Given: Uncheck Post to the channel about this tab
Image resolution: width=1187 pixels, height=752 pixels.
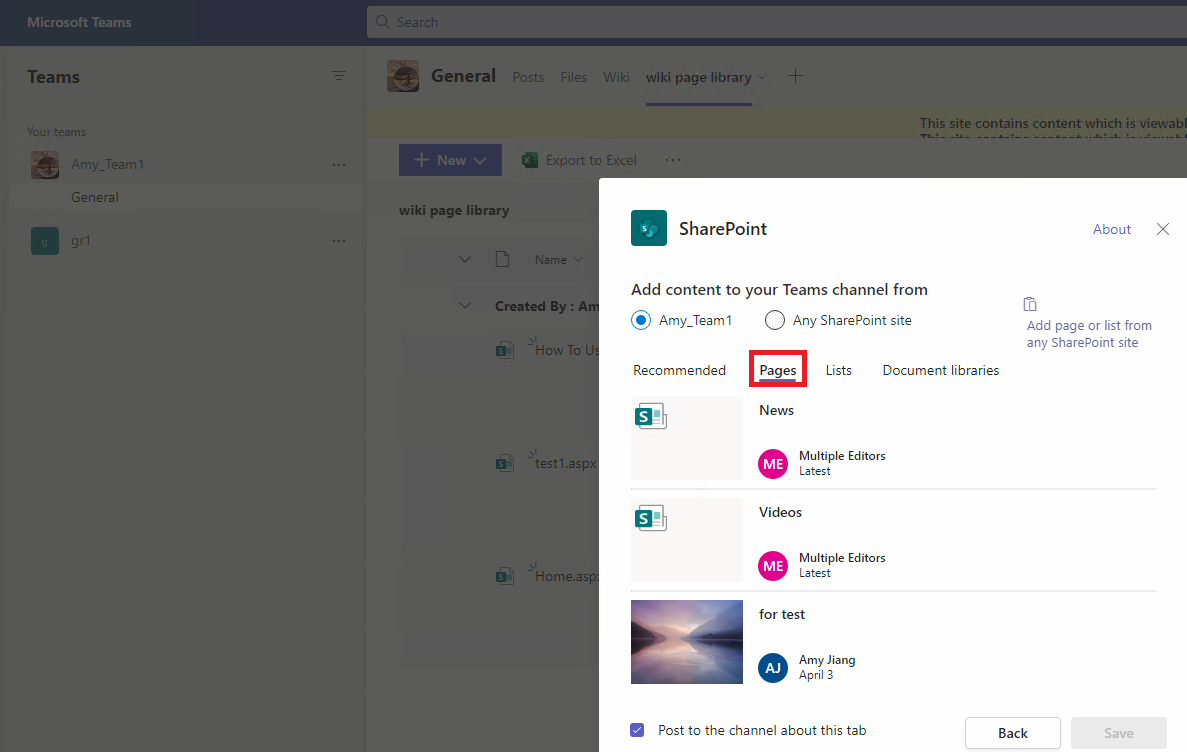Looking at the screenshot, I should point(637,730).
